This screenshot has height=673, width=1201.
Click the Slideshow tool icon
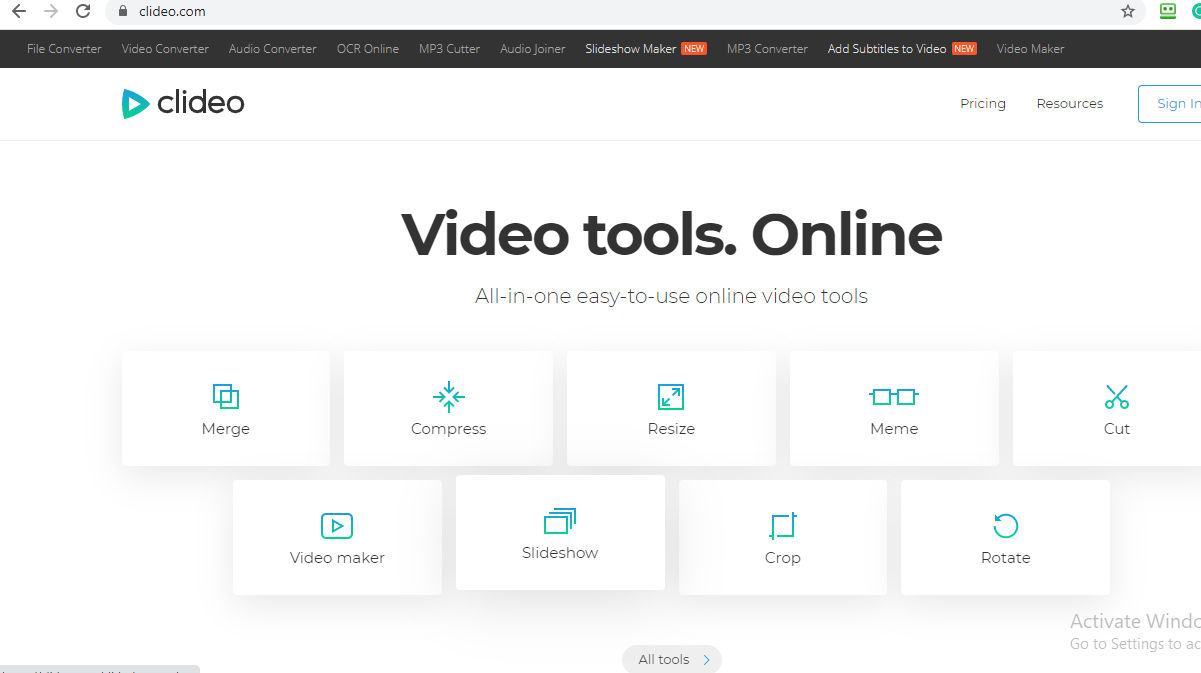point(560,521)
